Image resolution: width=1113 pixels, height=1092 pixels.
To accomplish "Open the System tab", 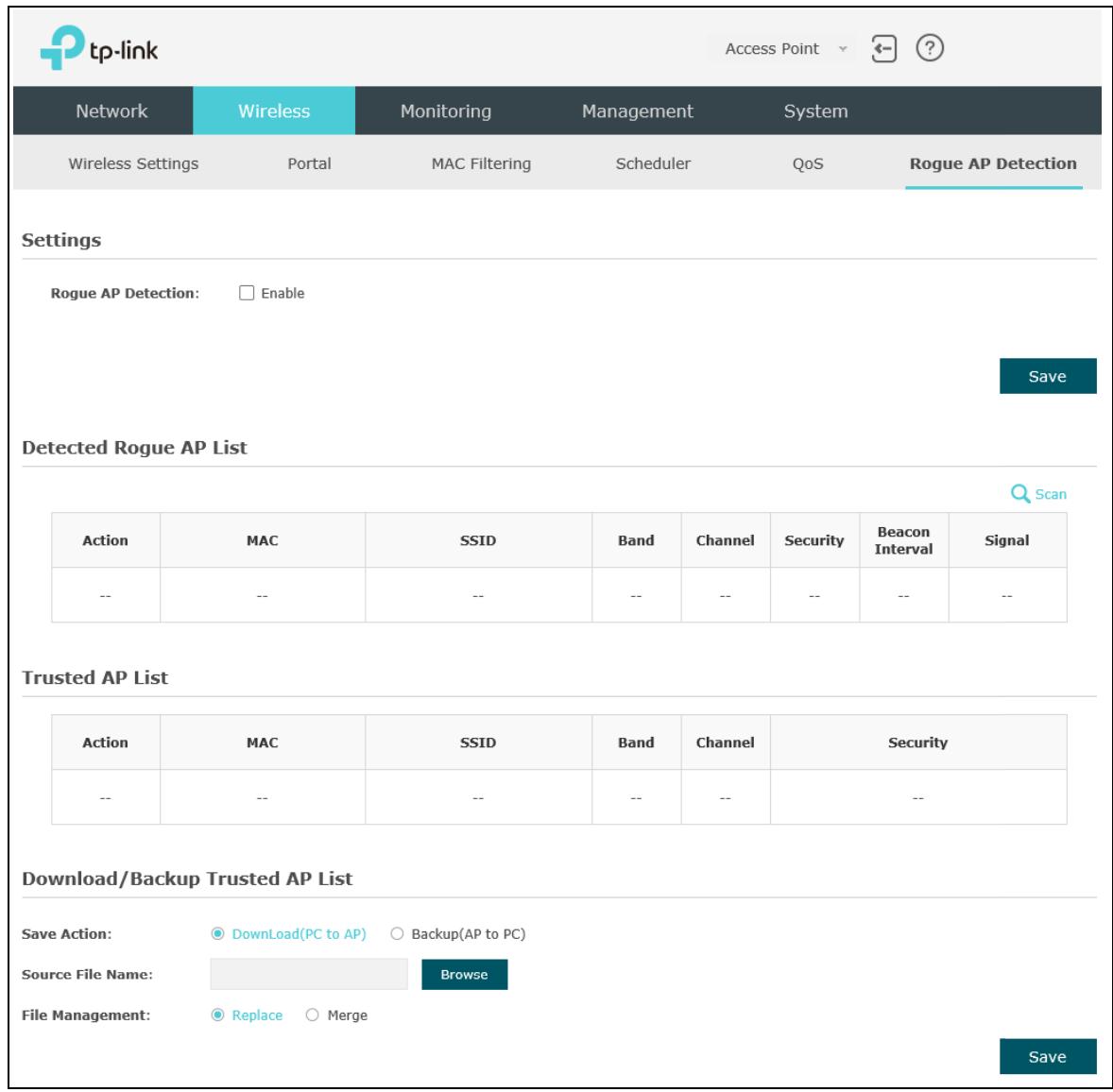I will pyautogui.click(x=815, y=111).
